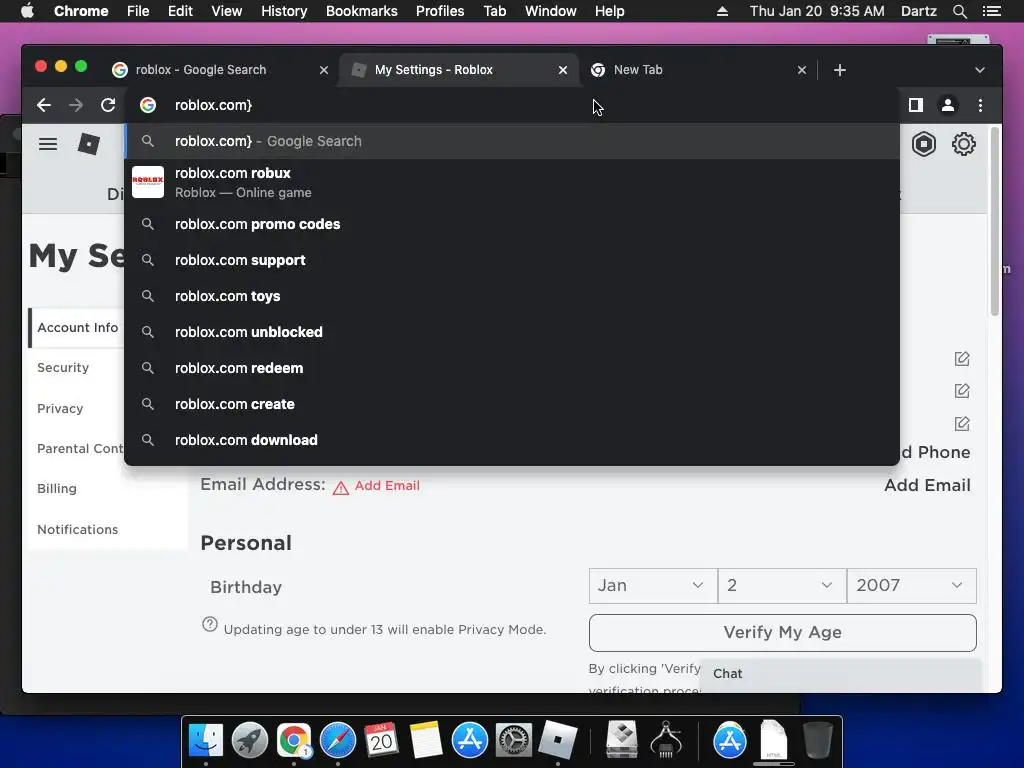
Task: Open Notes from the Dock
Action: pyautogui.click(x=426, y=741)
